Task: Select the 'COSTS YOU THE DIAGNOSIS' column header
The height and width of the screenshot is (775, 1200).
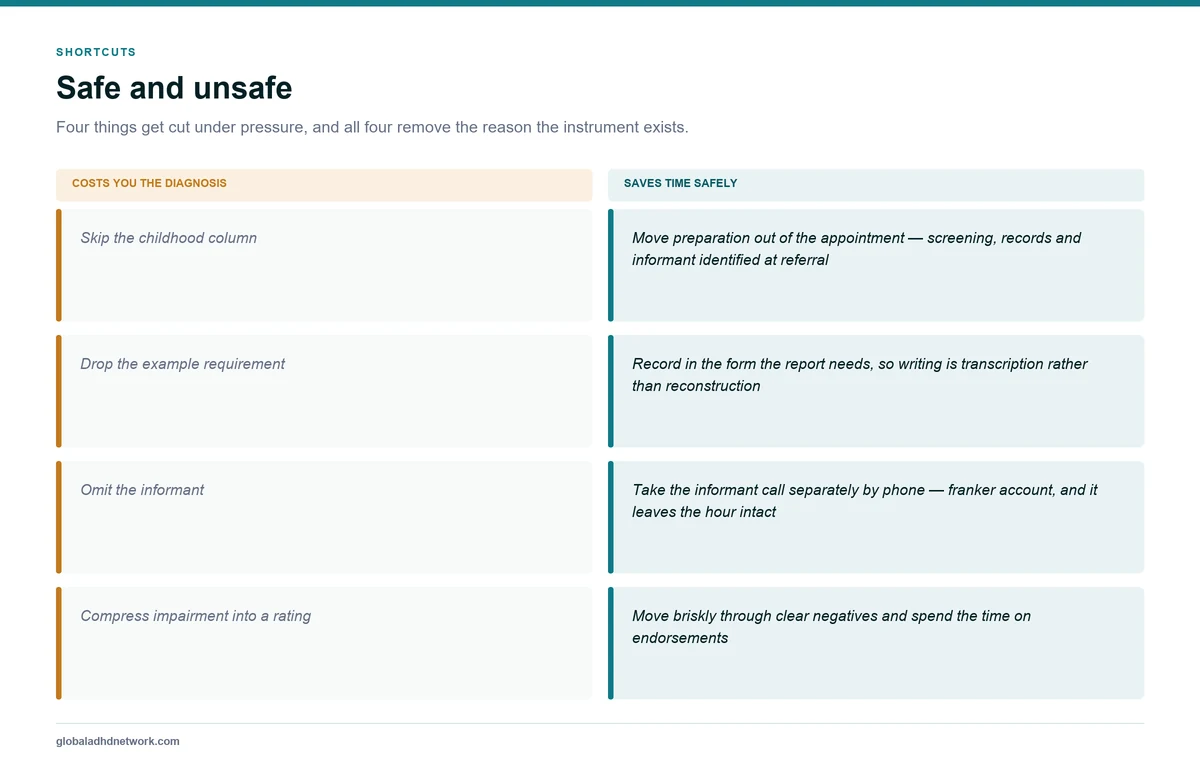Action: coord(324,185)
